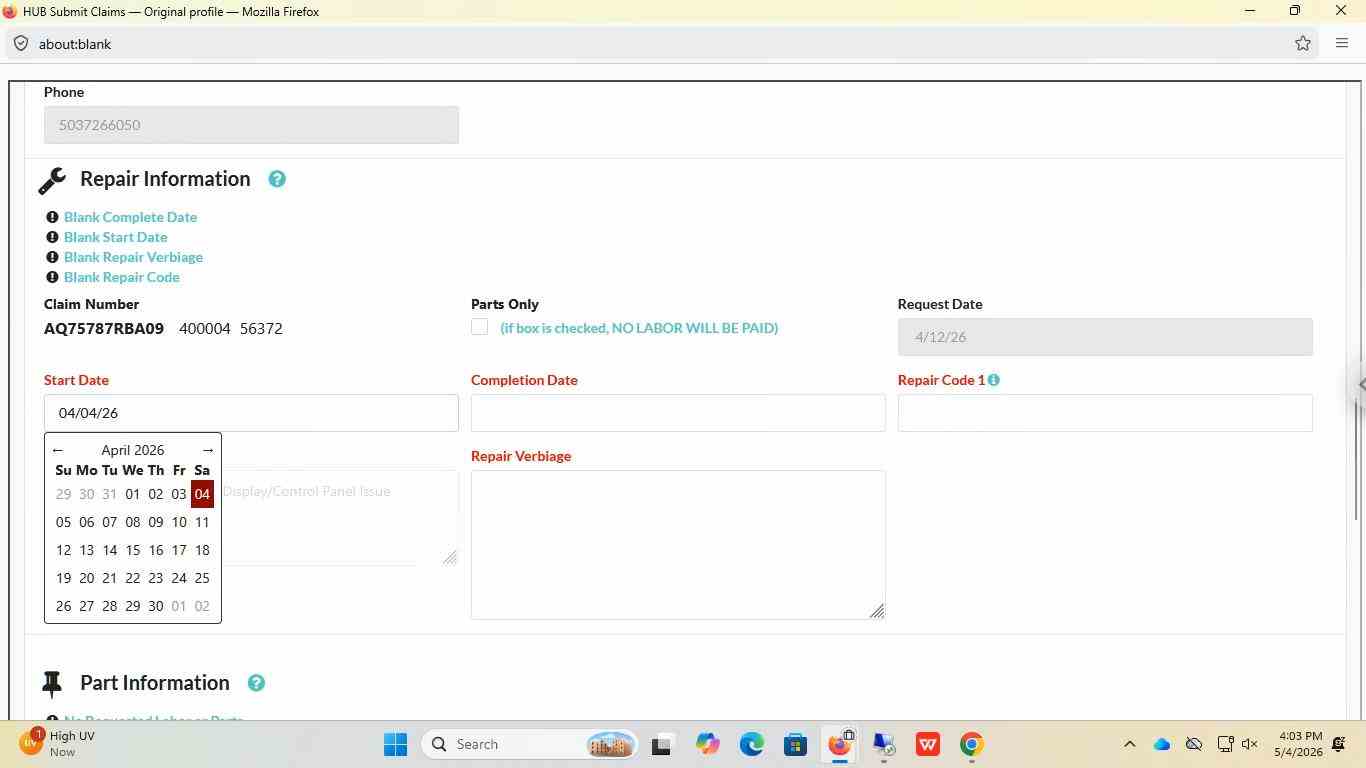Click the Repair Code 1 info icon

point(993,380)
